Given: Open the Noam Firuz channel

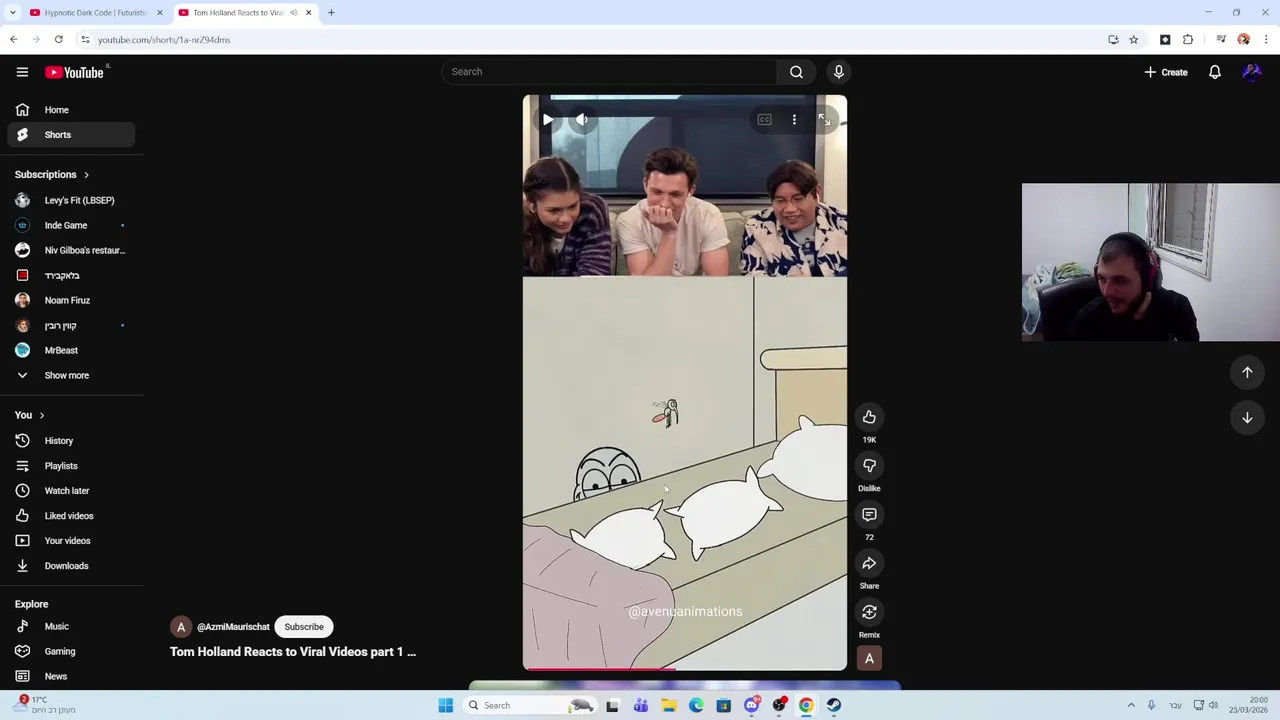Looking at the screenshot, I should tap(71, 300).
